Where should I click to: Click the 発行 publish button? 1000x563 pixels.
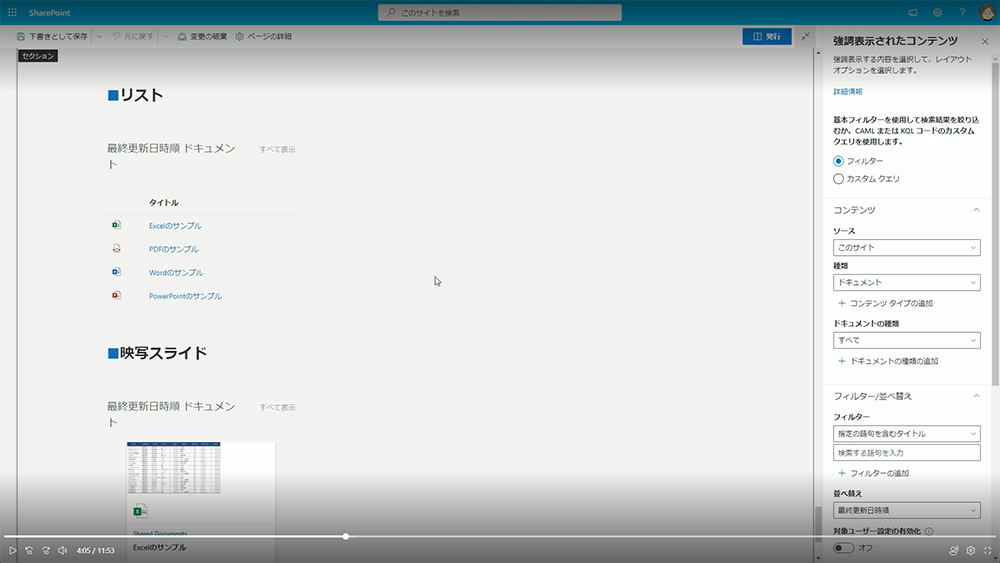(767, 36)
